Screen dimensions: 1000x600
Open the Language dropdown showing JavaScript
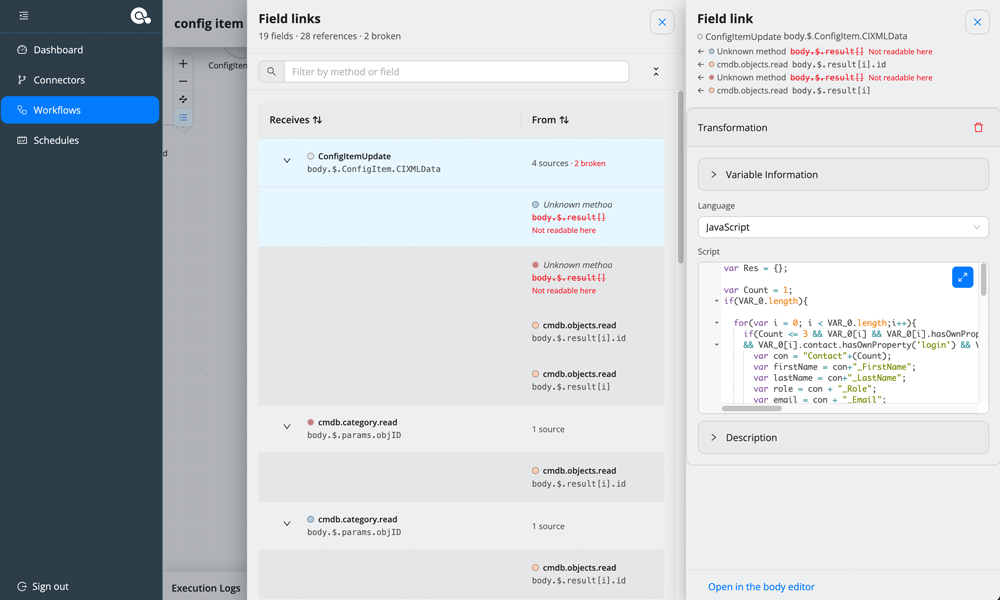click(x=843, y=227)
